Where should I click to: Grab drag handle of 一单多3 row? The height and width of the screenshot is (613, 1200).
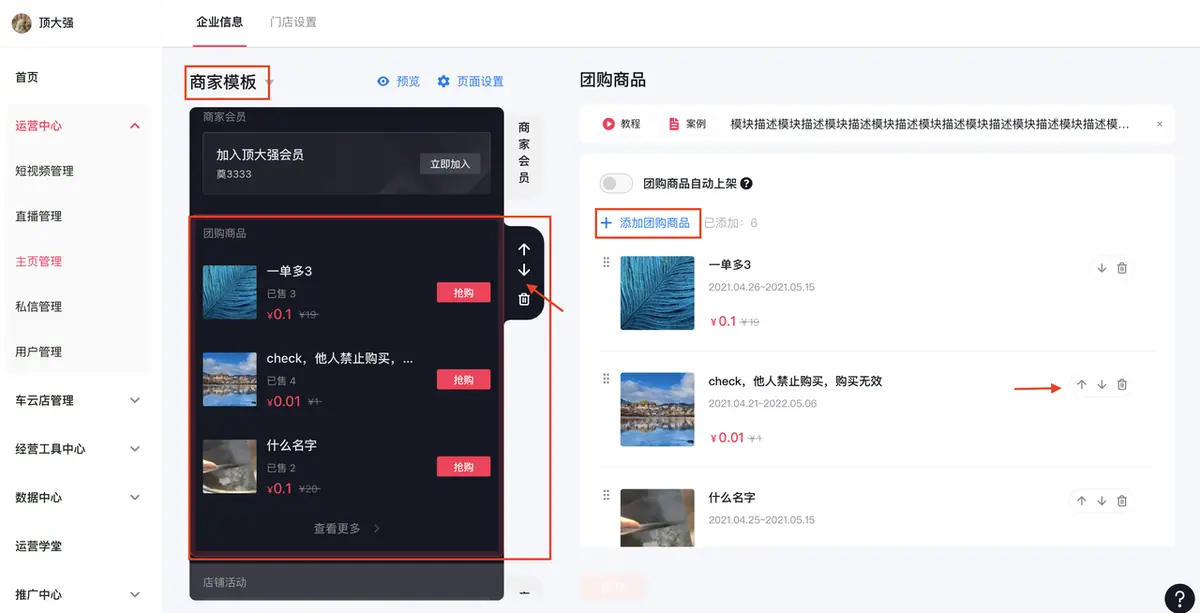606,263
